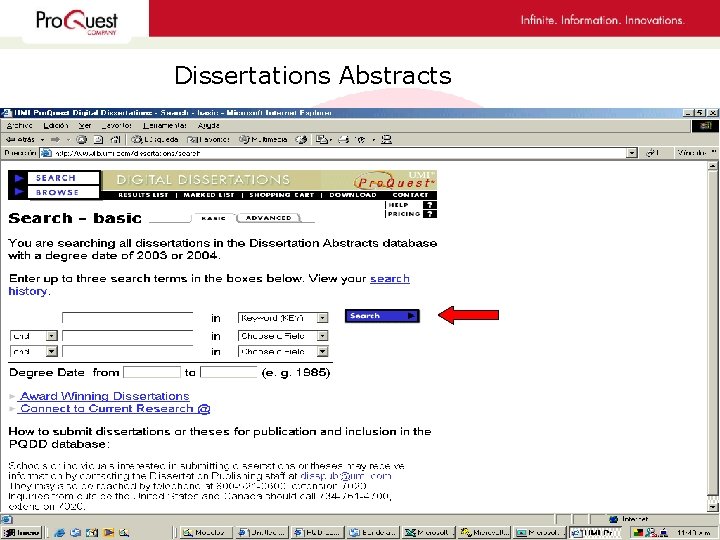Screen dimensions: 720x540
Task: Stop page loading with the Stop icon
Action: (x=82, y=140)
